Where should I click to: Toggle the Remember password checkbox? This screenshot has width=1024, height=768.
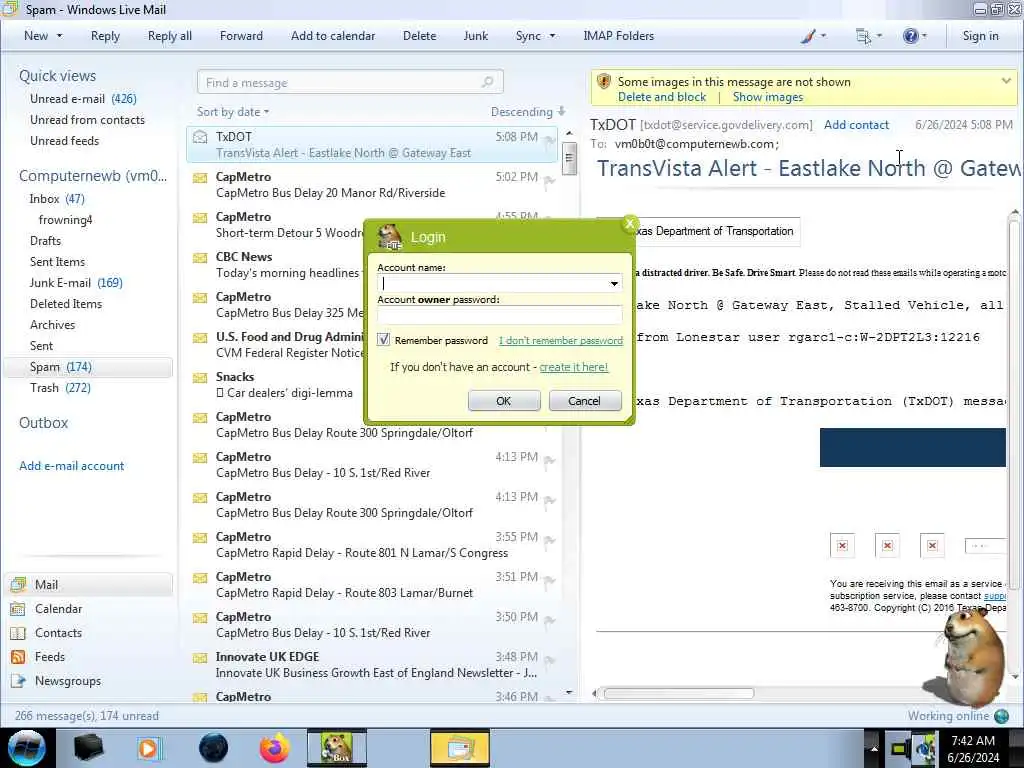point(383,340)
